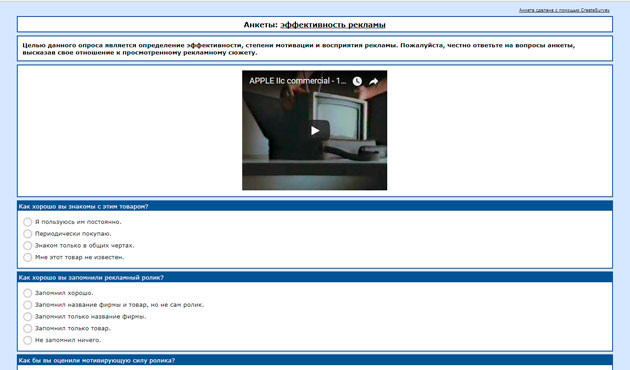Open the 'эффективность рекламы' survey link
The width and height of the screenshot is (630, 370).
[333, 25]
